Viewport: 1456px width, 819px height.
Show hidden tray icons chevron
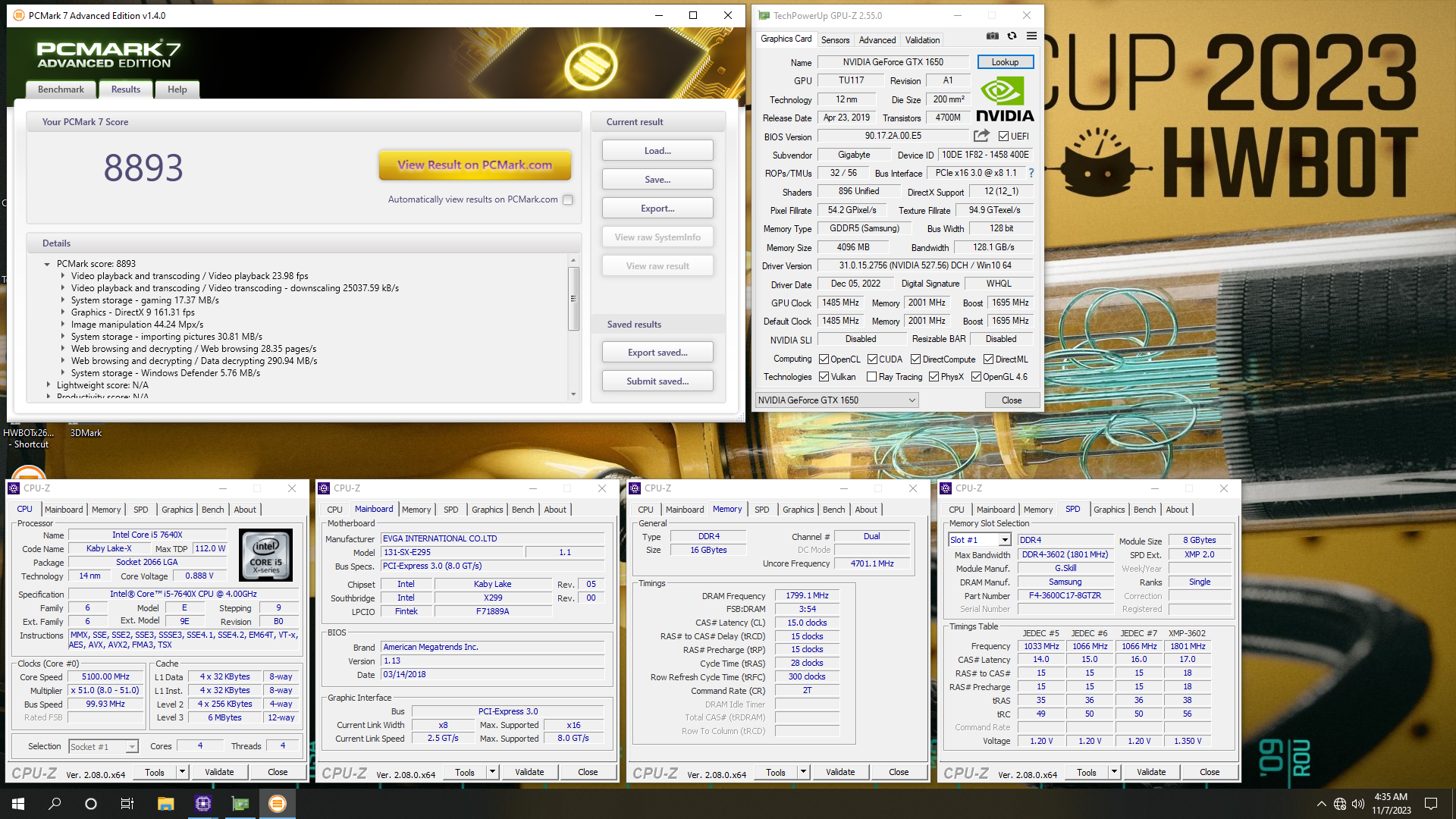click(x=1322, y=804)
